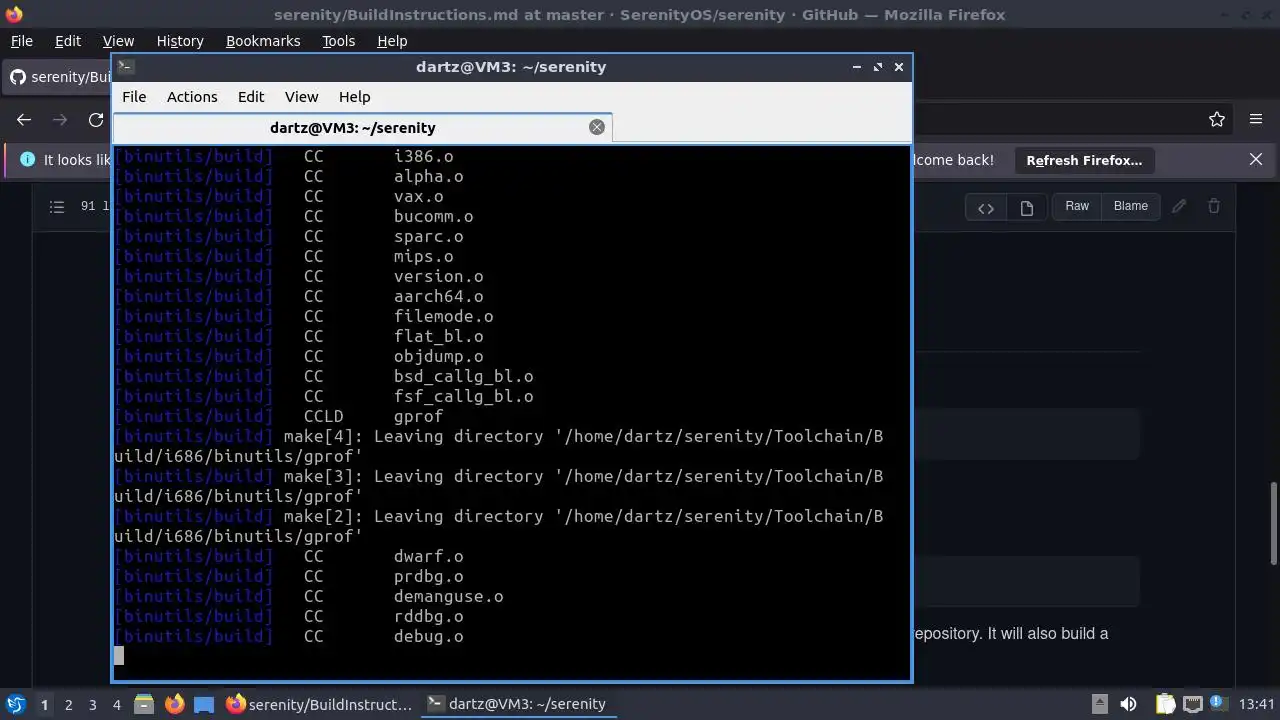Launch Firefox from panel quick launch
Viewport: 1280px width, 720px height.
click(174, 704)
